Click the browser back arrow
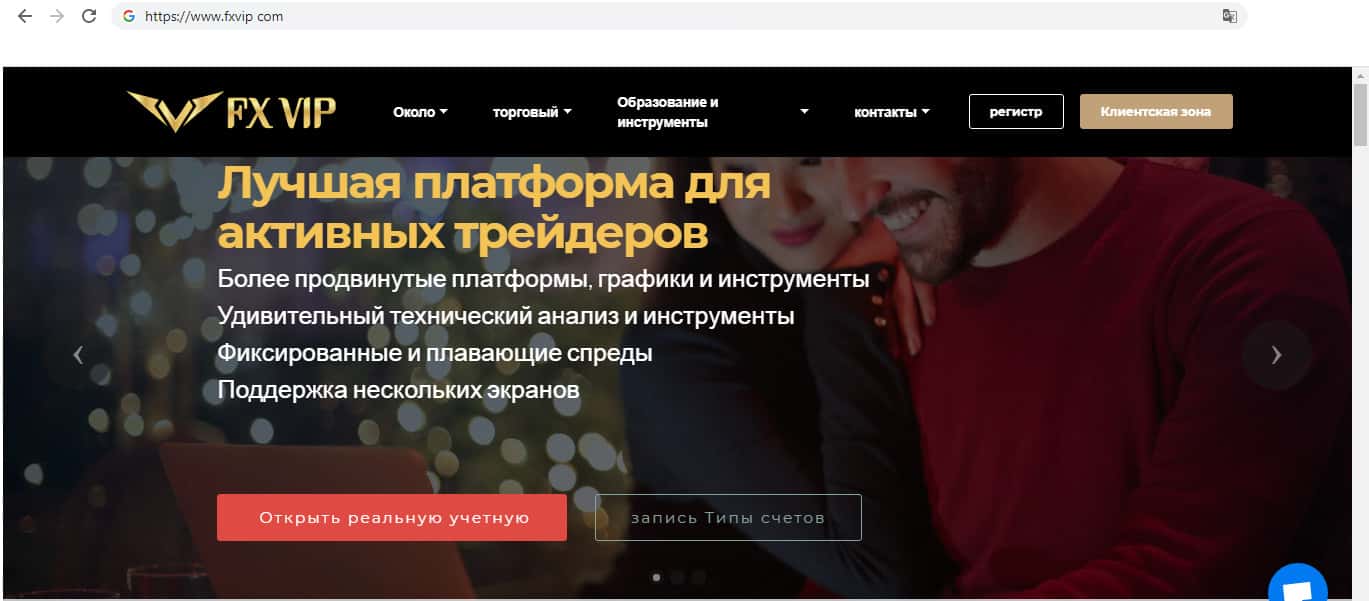 coord(25,16)
